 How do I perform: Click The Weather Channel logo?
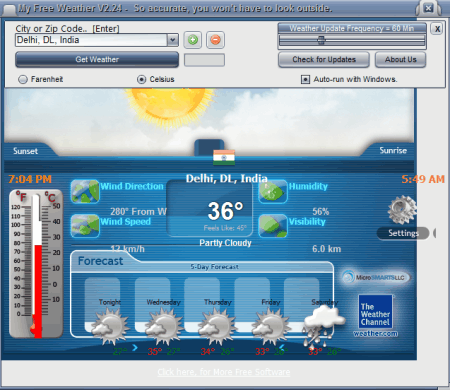click(375, 311)
